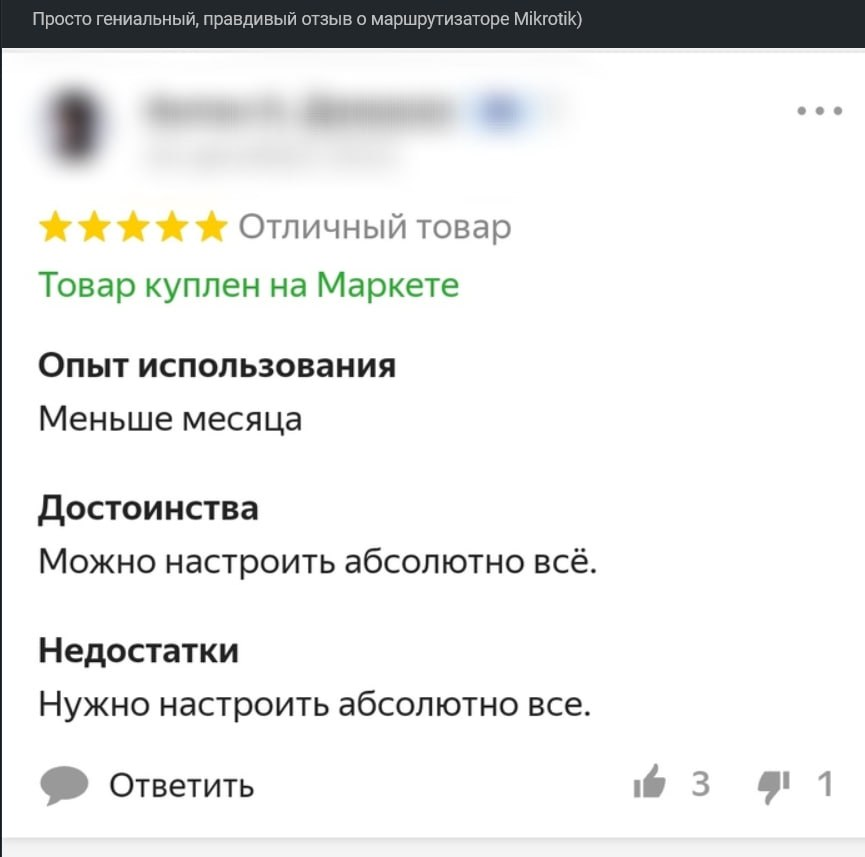Click the fourth yellow rating star
865x857 pixels.
tap(172, 228)
